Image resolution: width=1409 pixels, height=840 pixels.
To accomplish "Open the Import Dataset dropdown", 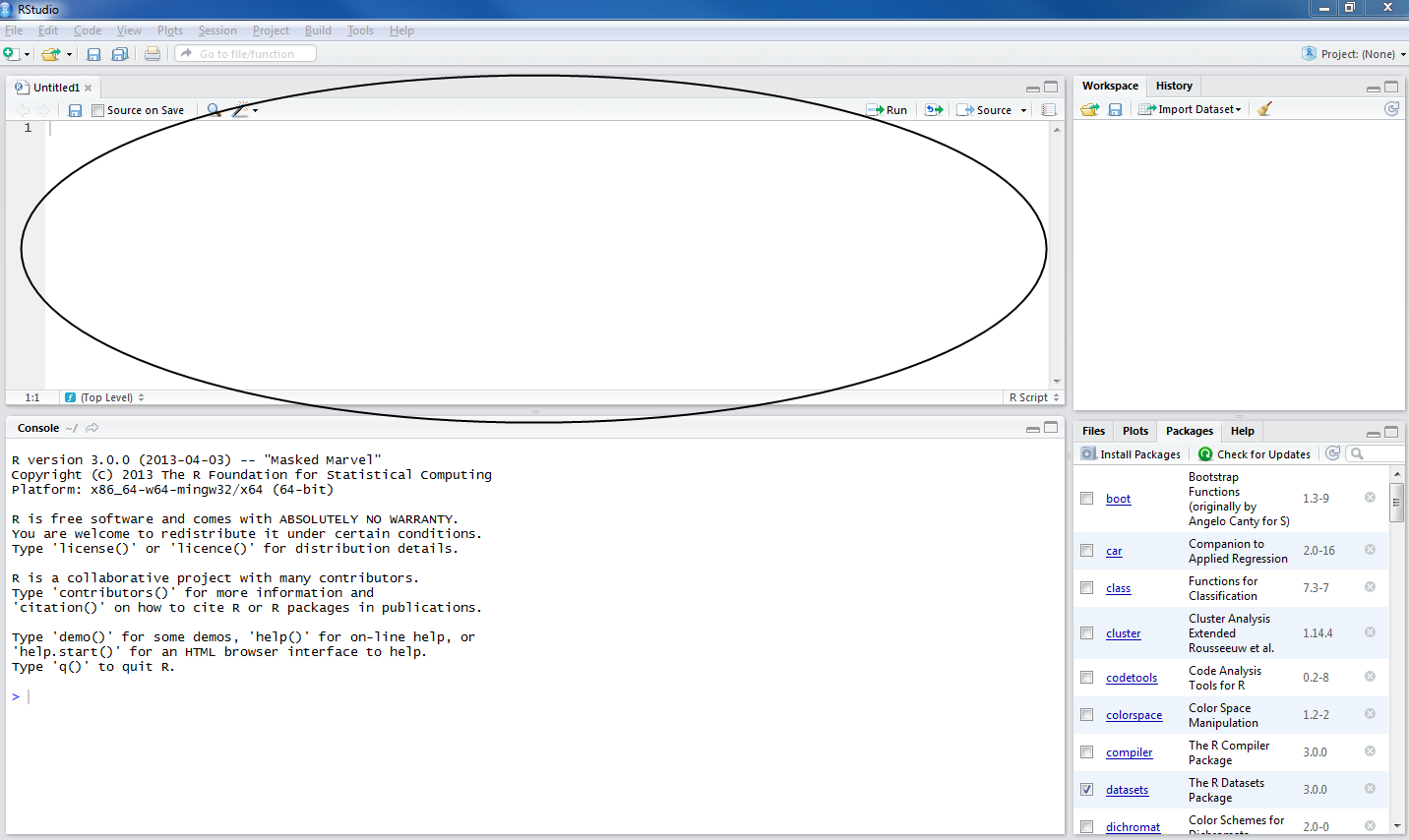I will point(1191,109).
